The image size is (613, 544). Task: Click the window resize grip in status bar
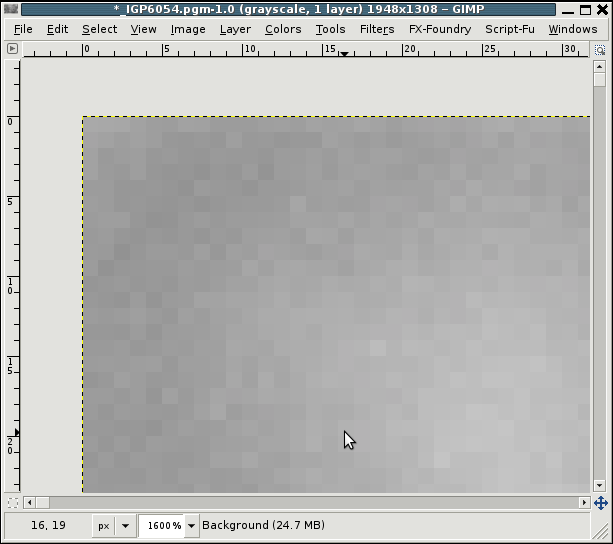(600, 530)
